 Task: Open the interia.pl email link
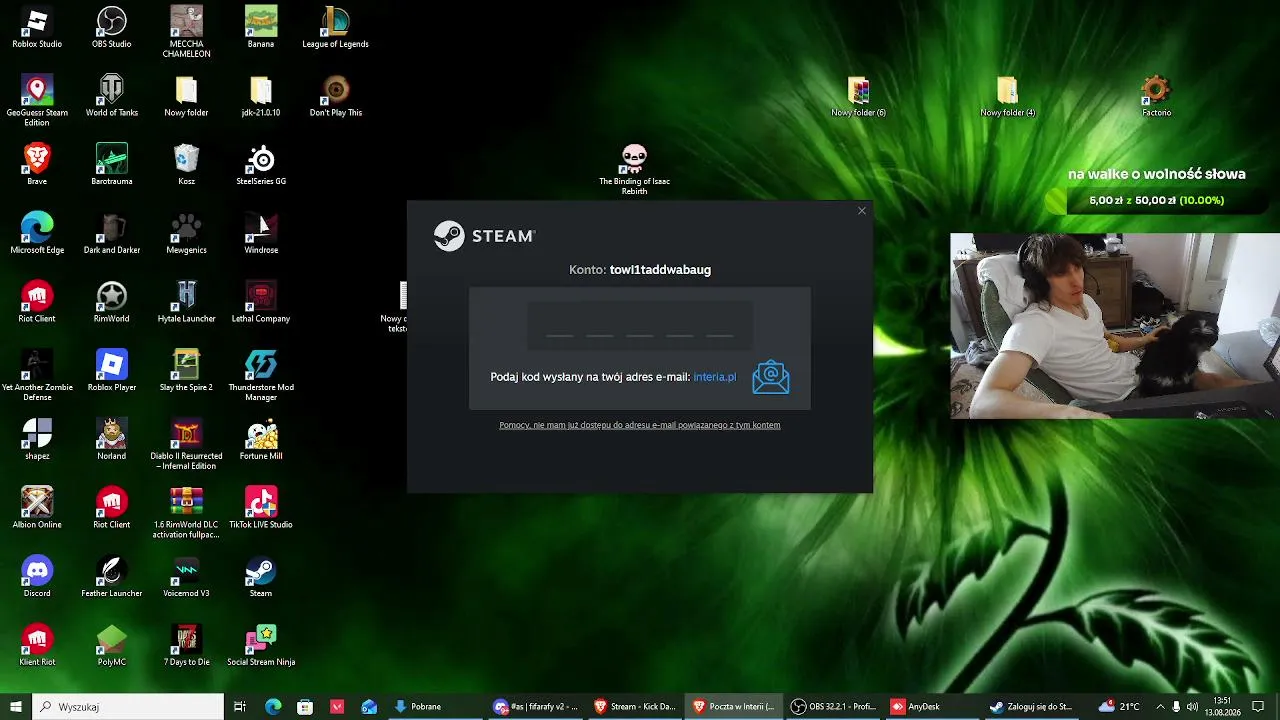pyautogui.click(x=715, y=377)
